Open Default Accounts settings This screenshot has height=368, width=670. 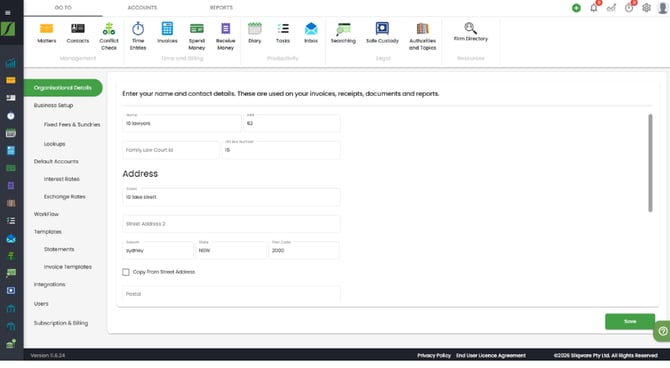[56, 162]
